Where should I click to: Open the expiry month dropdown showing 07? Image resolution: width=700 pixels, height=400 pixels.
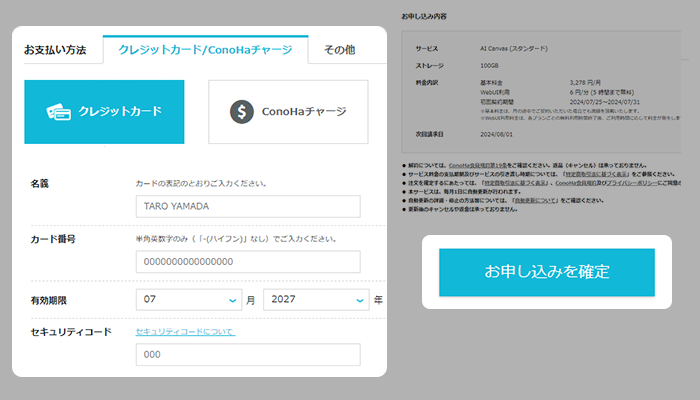(x=189, y=300)
